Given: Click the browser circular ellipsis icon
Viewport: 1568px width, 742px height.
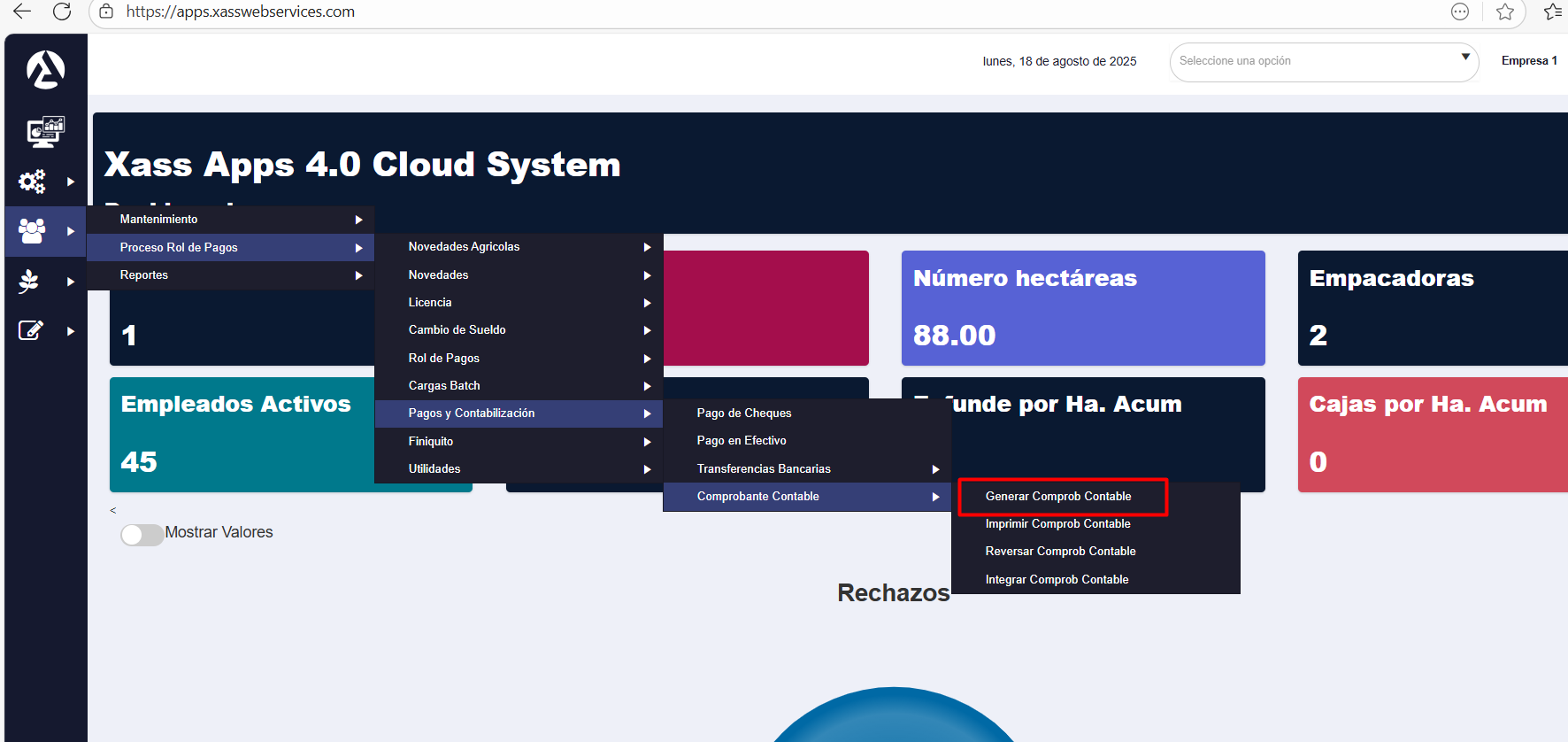Looking at the screenshot, I should click(1460, 12).
